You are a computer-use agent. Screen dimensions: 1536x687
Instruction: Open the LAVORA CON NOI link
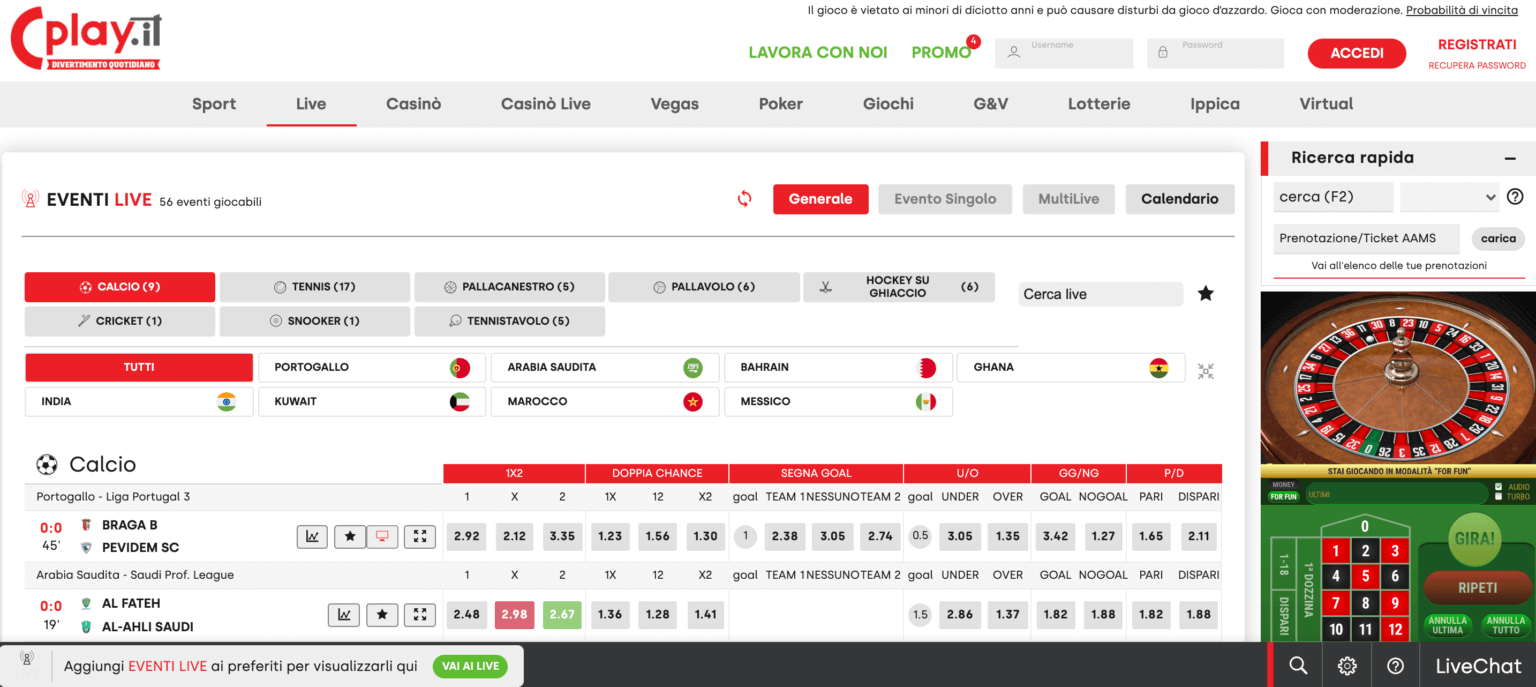point(818,53)
